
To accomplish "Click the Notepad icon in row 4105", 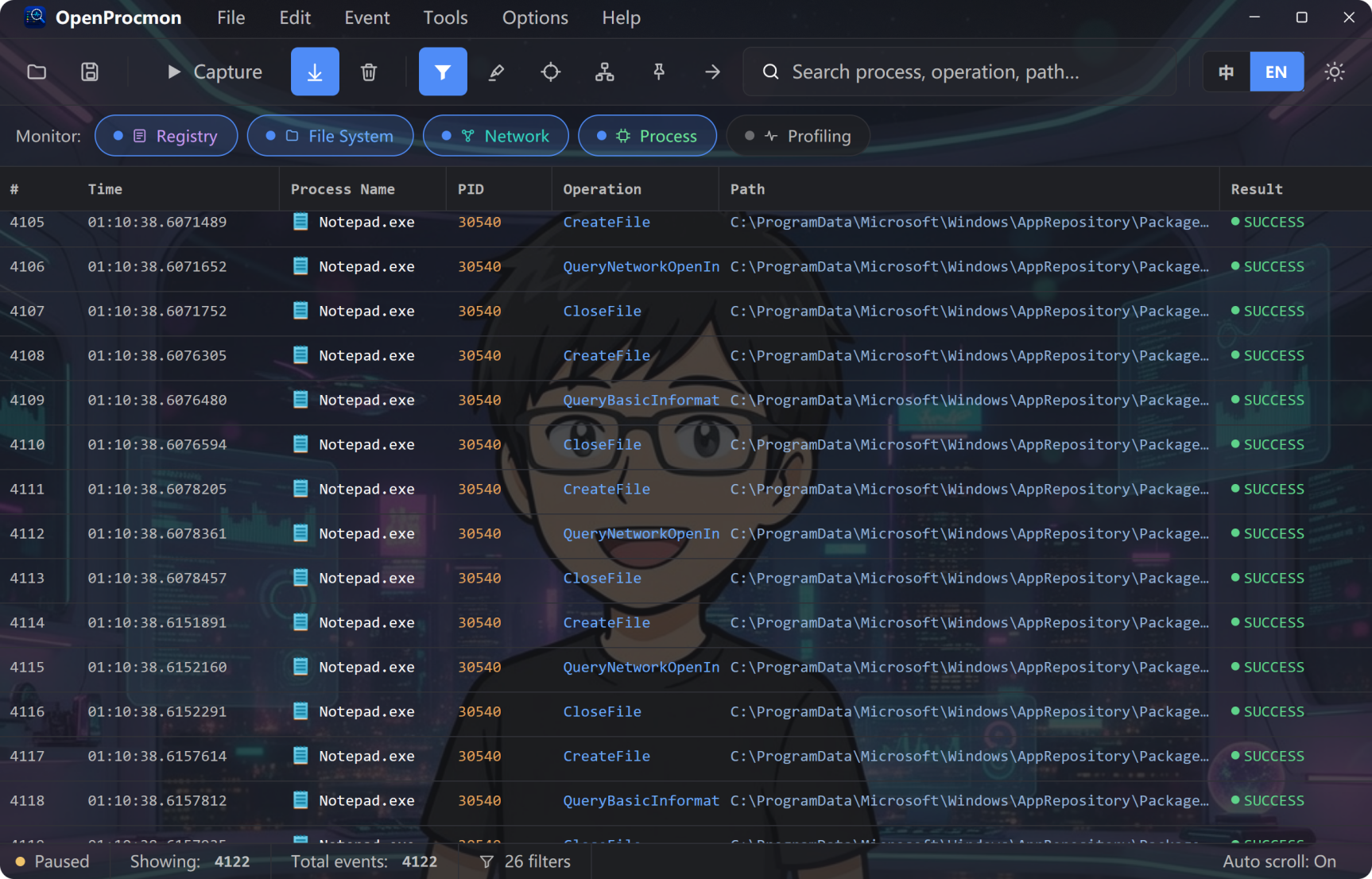I will coord(300,222).
